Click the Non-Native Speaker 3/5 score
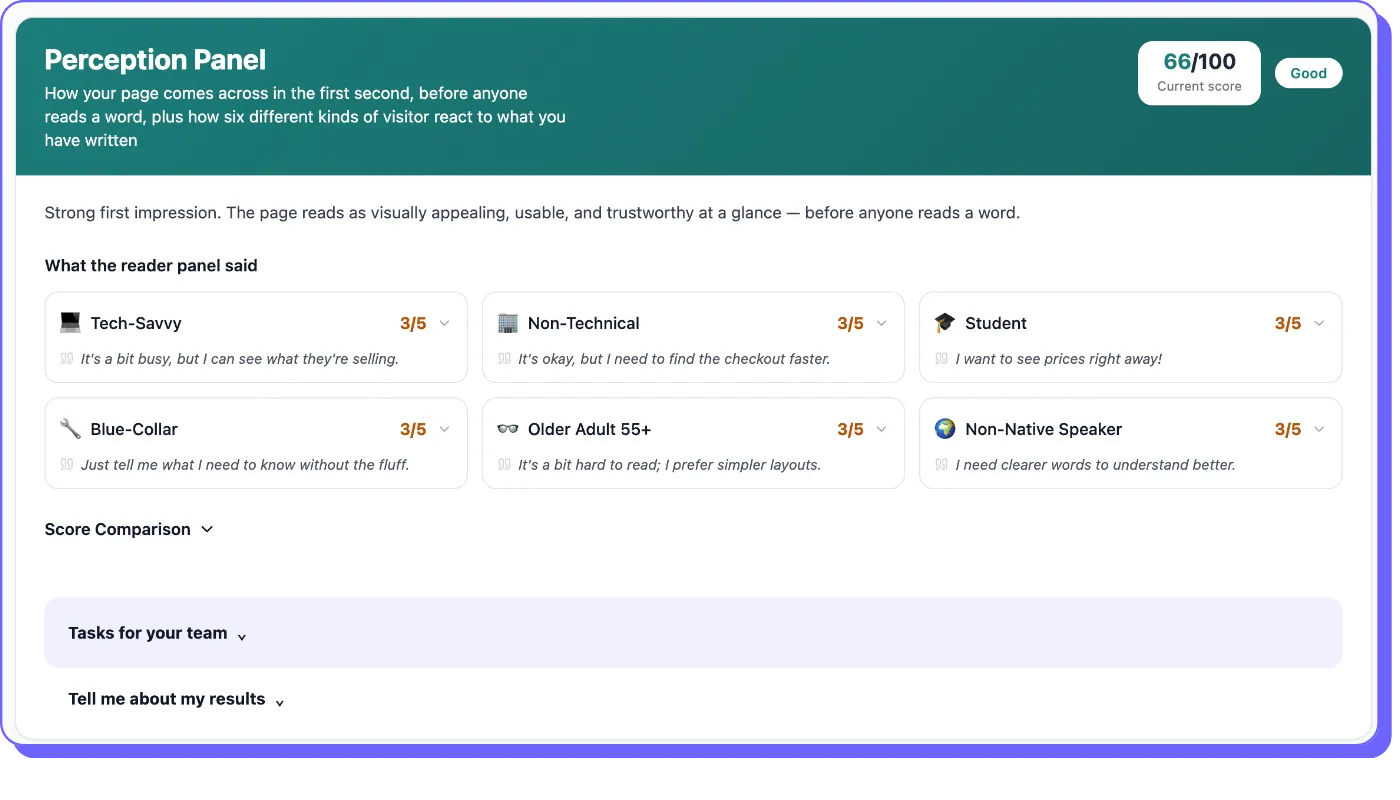Screen dimensions: 1400x800 tap(1288, 429)
